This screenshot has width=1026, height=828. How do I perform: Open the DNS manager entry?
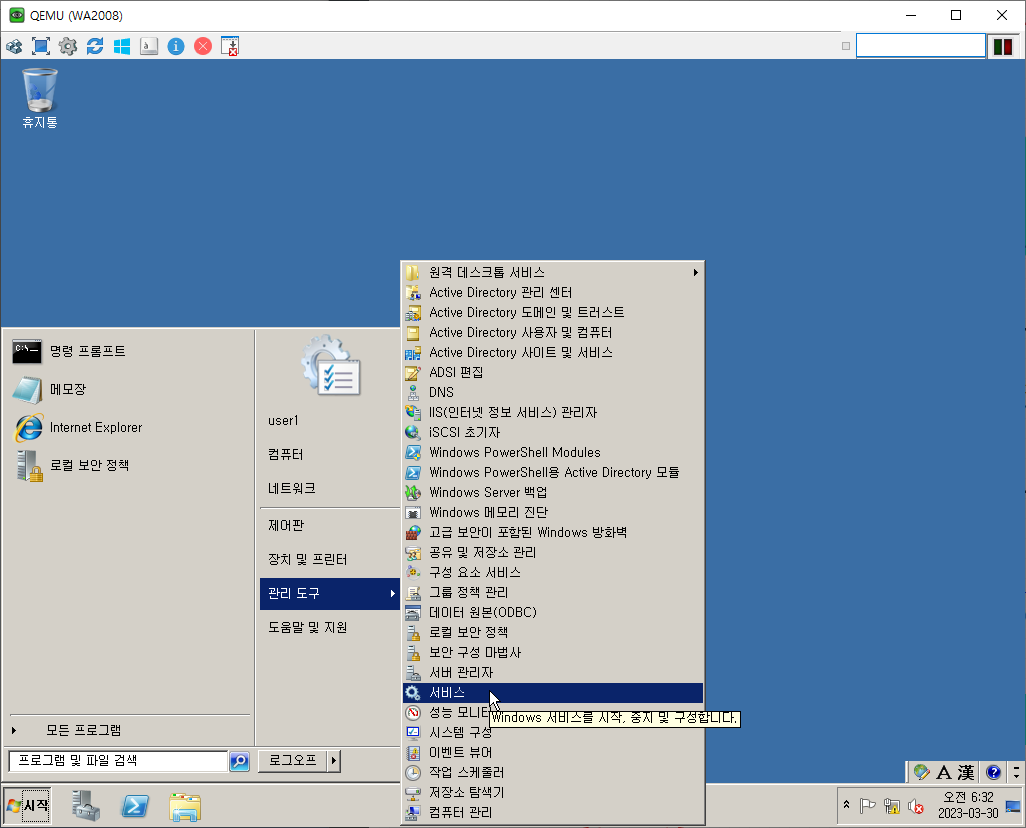point(553,392)
